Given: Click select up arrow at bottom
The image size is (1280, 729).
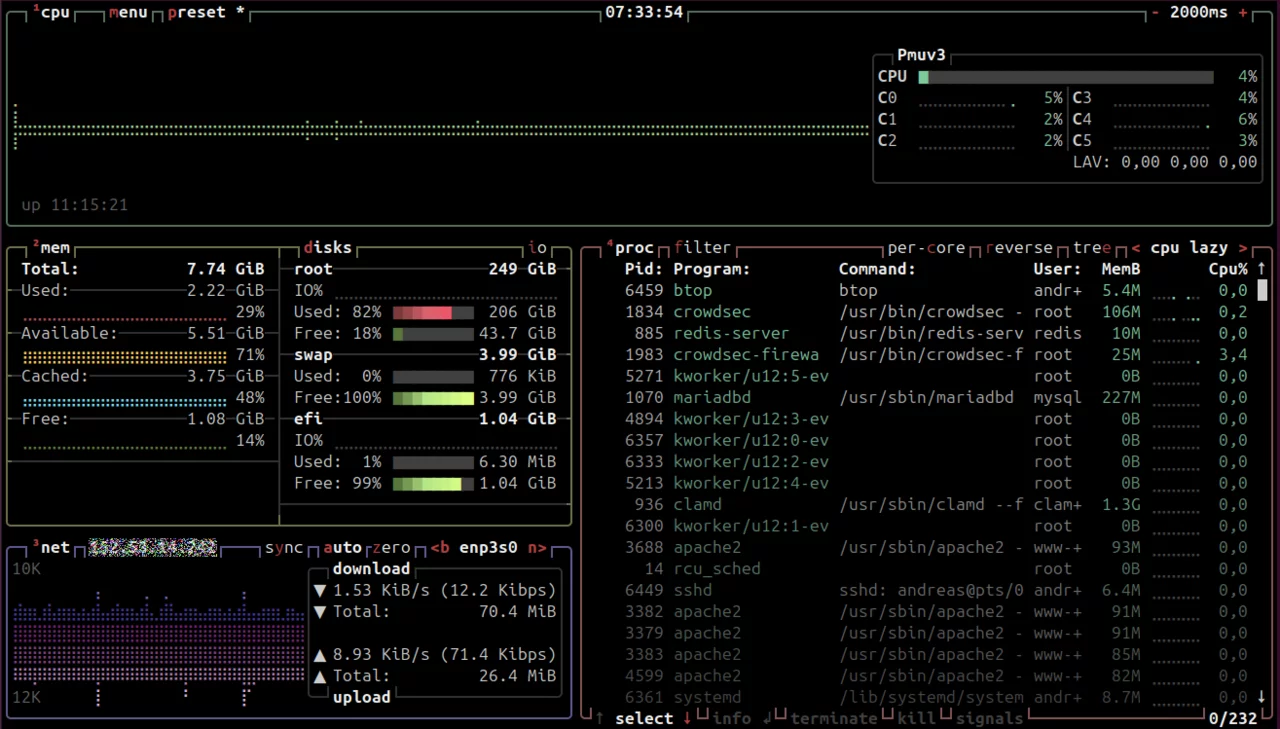Looking at the screenshot, I should (x=599, y=718).
